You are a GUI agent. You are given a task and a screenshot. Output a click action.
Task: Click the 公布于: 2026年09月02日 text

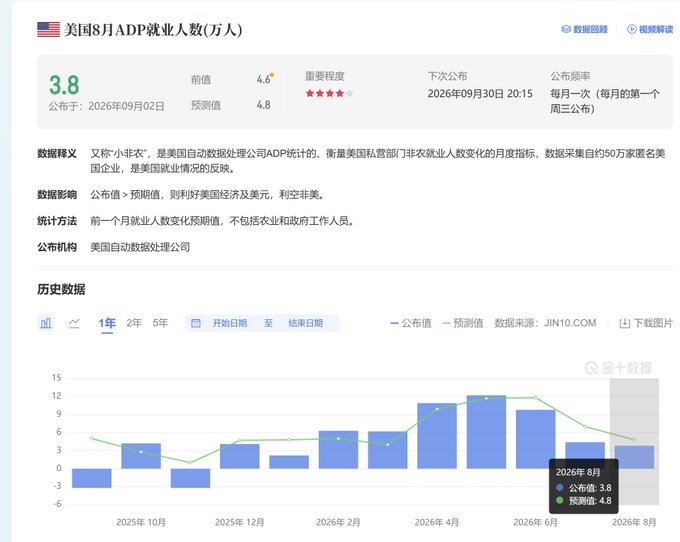106,106
